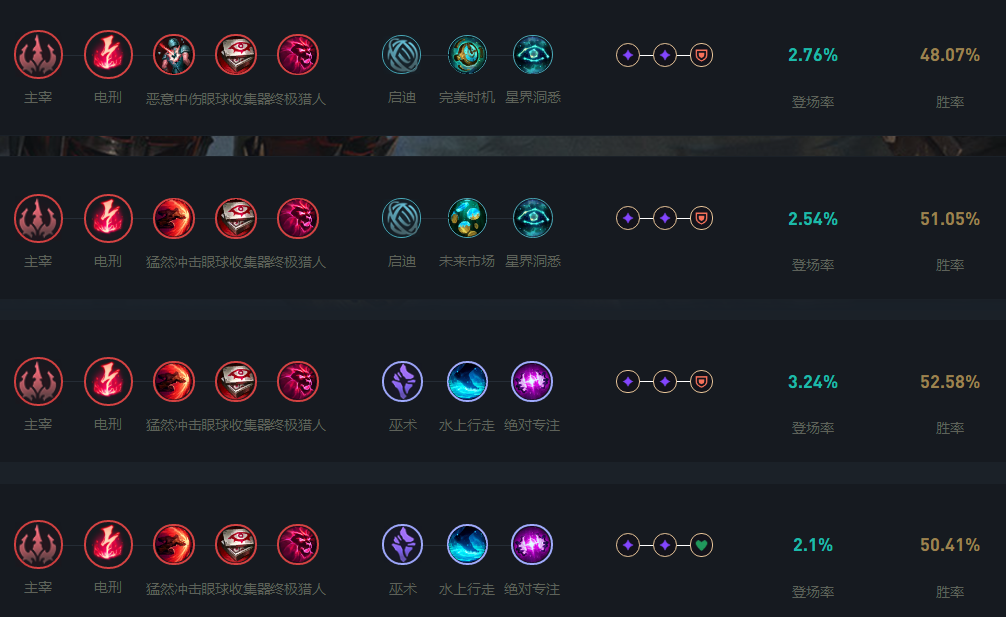Viewport: 1006px width, 617px height.
Task: Click 终极猎人 icon in the 52.58% win-rate row
Action: click(298, 381)
